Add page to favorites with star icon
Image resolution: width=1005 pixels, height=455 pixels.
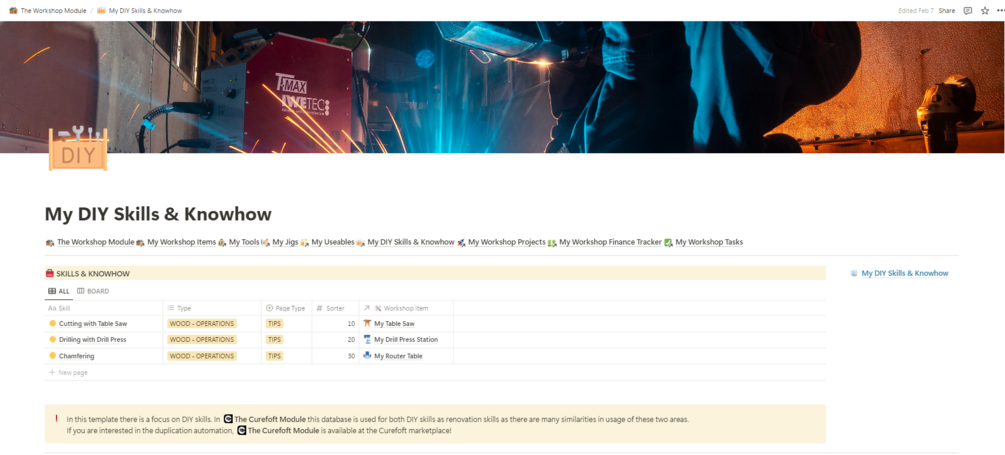click(x=984, y=10)
